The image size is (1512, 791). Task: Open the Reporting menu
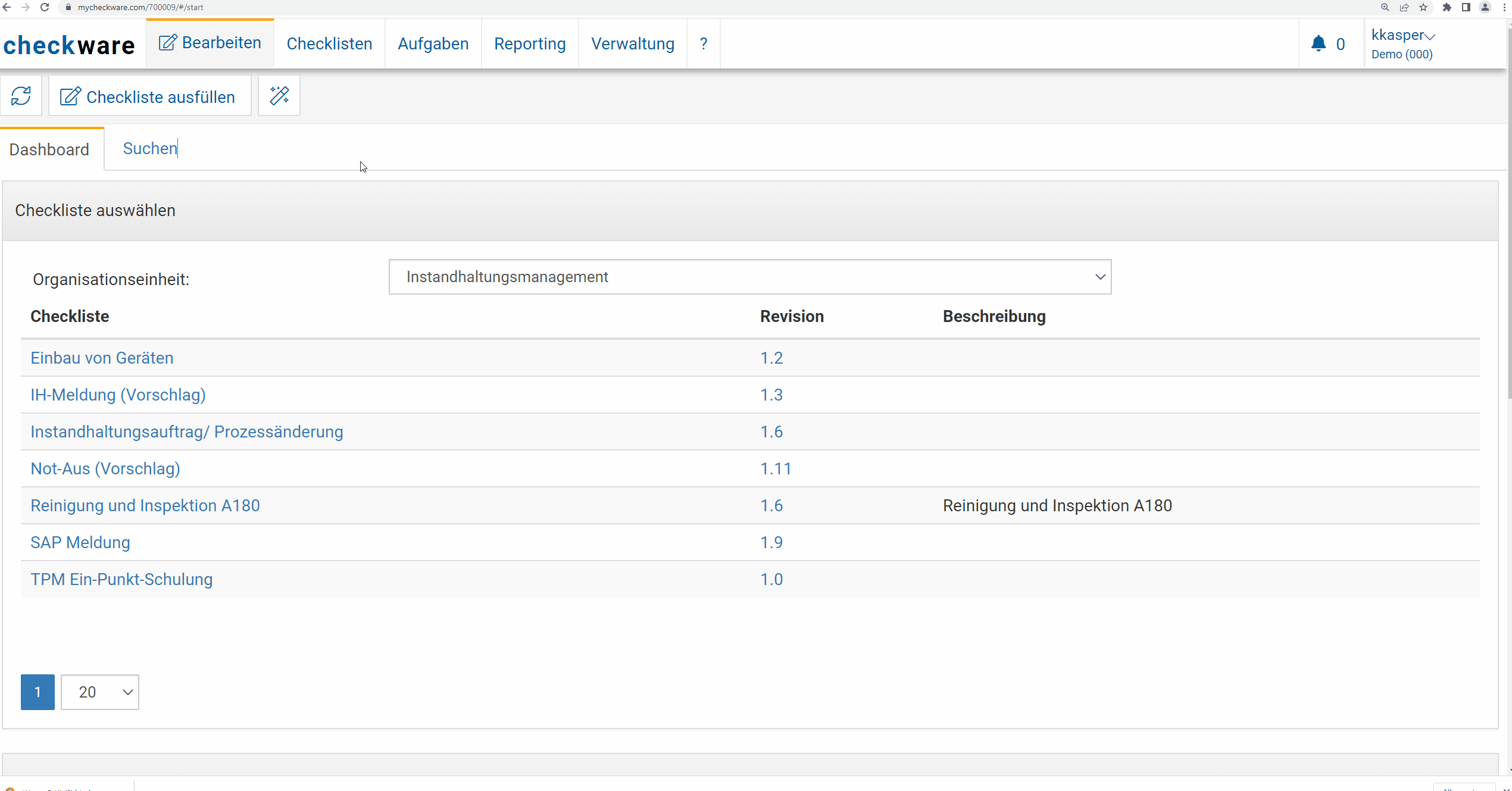530,43
